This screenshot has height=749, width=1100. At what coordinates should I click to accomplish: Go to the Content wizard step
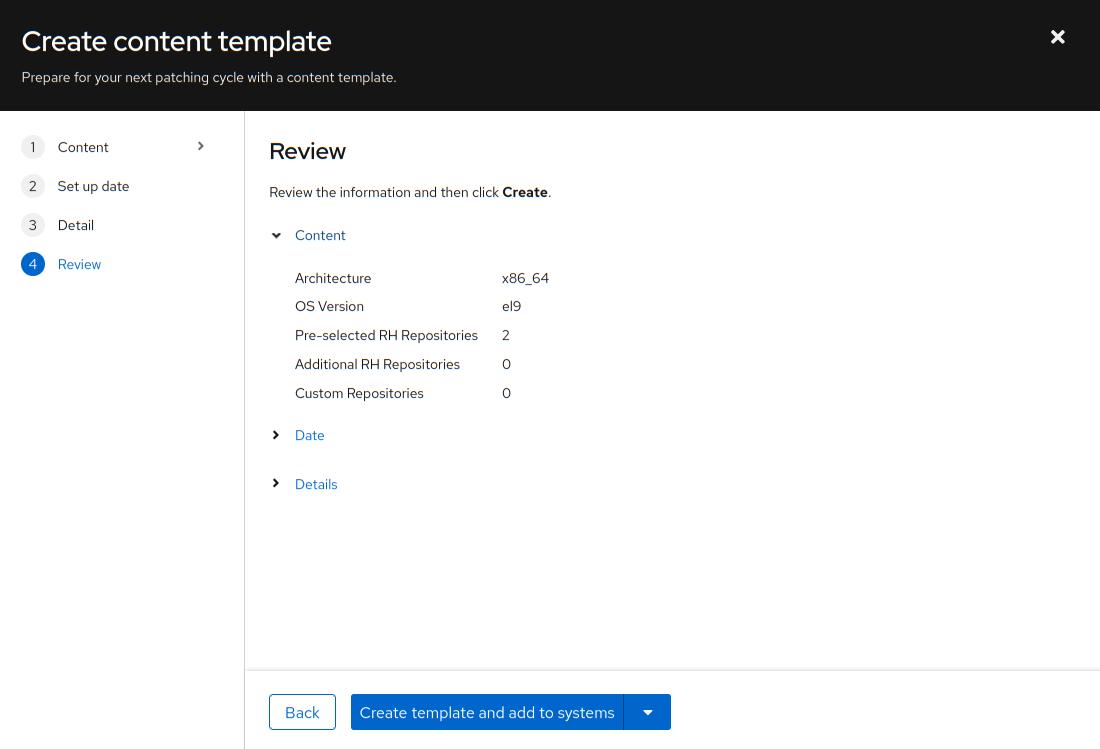[83, 147]
